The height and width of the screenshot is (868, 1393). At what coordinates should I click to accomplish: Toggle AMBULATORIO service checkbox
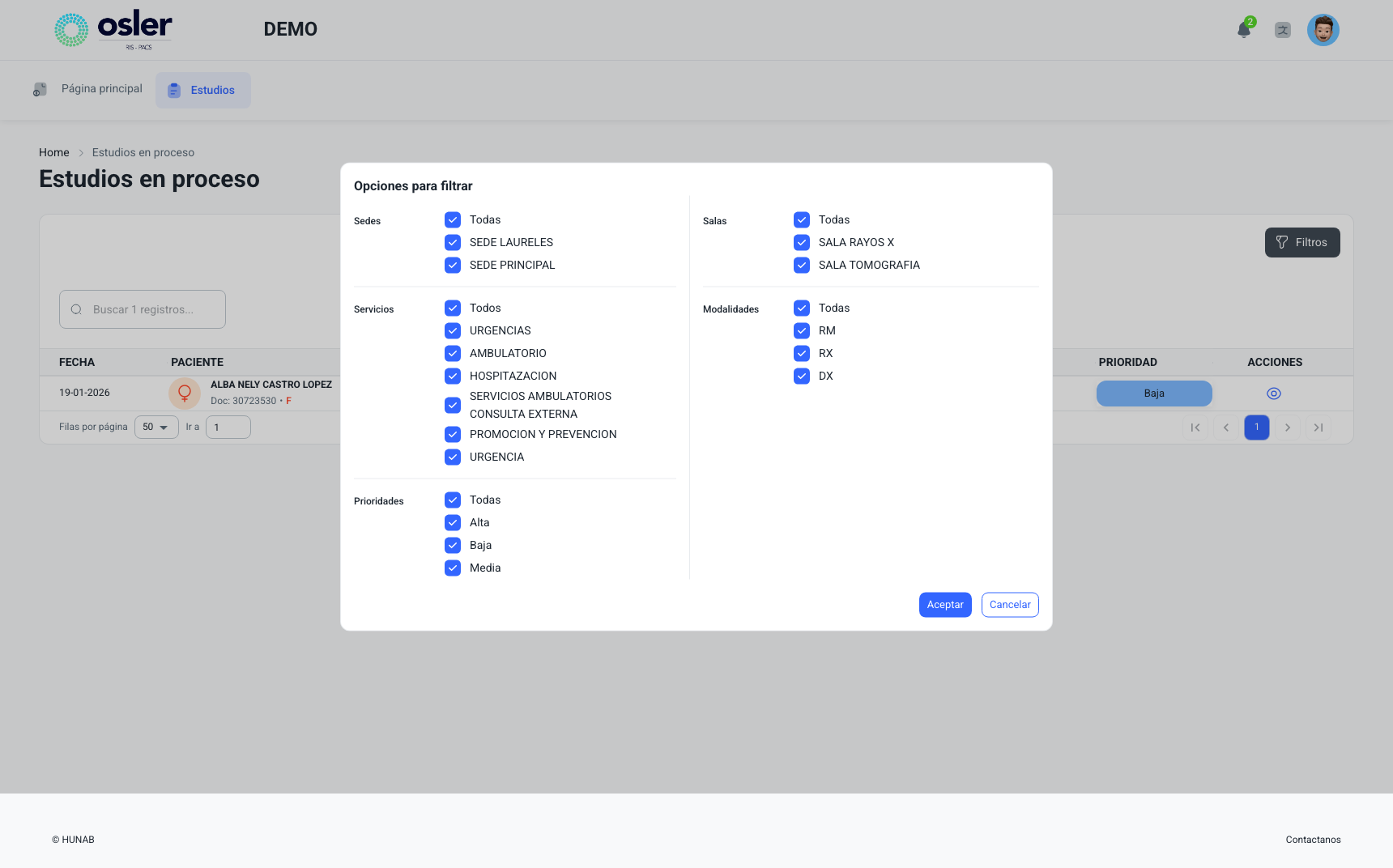click(453, 353)
